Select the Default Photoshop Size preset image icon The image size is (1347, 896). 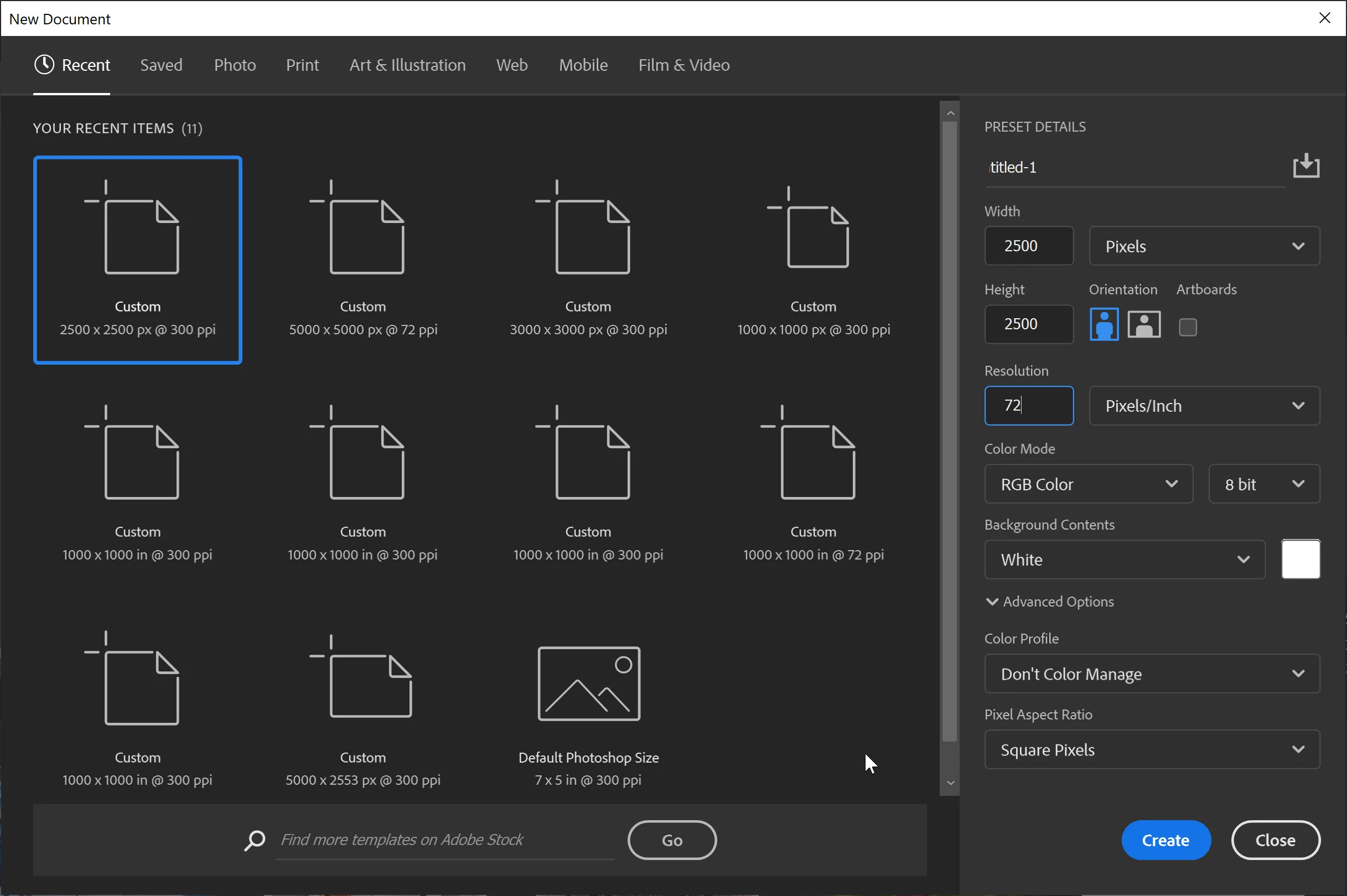coord(588,683)
